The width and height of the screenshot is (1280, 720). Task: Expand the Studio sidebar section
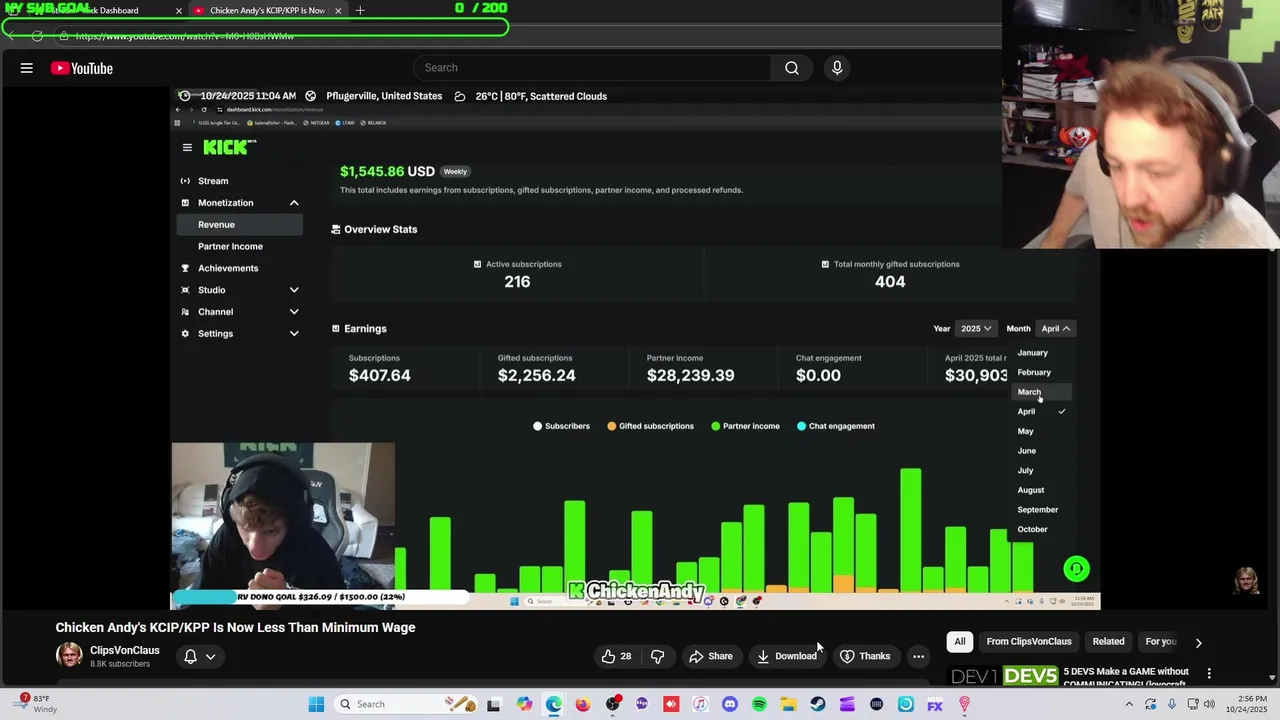click(x=294, y=290)
